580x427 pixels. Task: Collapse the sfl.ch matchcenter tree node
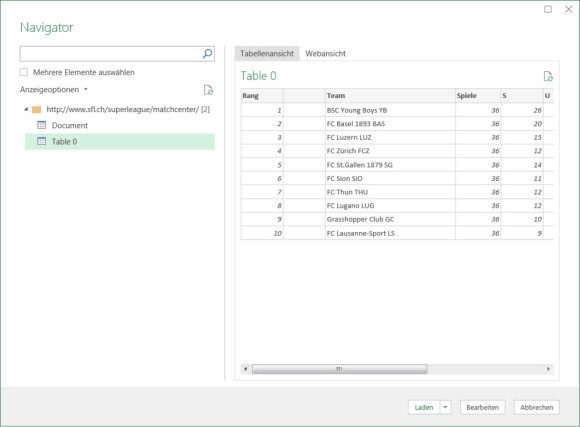26,109
